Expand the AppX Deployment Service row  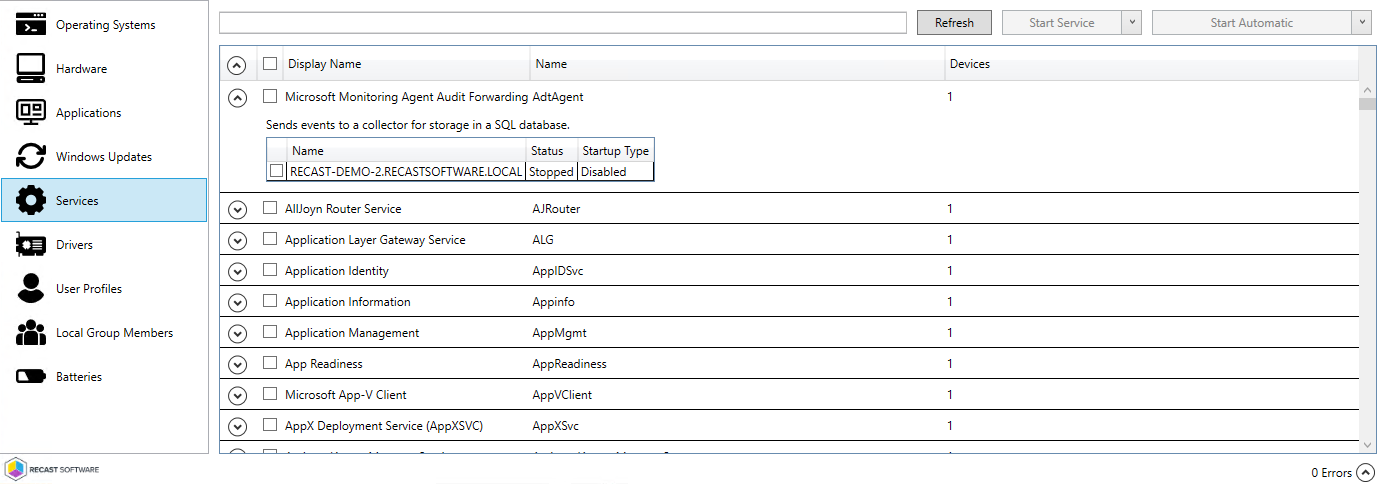[237, 427]
